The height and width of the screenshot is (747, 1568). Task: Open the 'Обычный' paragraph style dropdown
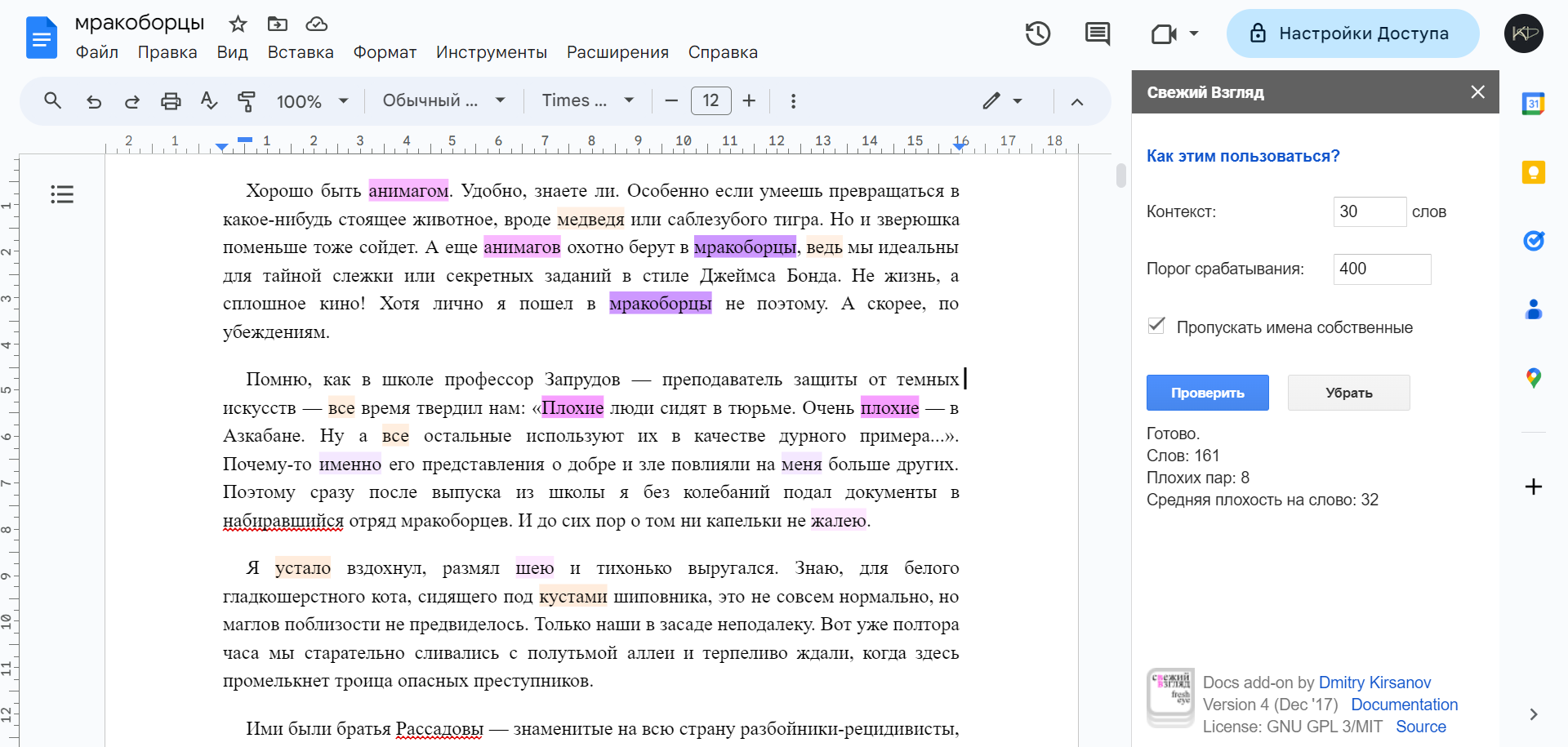(x=443, y=100)
